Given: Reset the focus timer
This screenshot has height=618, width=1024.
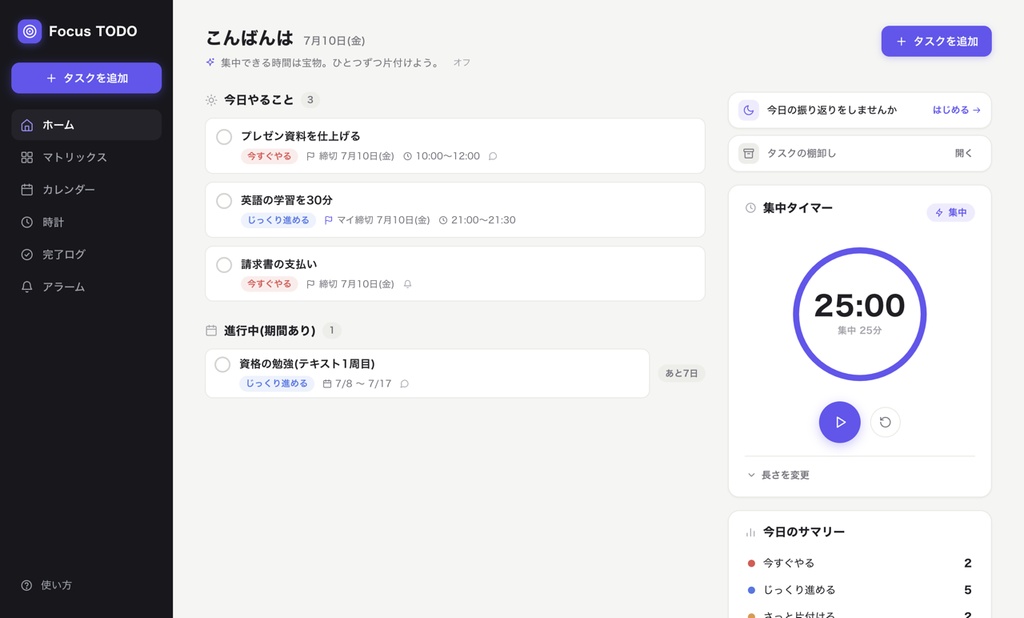Looking at the screenshot, I should pyautogui.click(x=885, y=422).
